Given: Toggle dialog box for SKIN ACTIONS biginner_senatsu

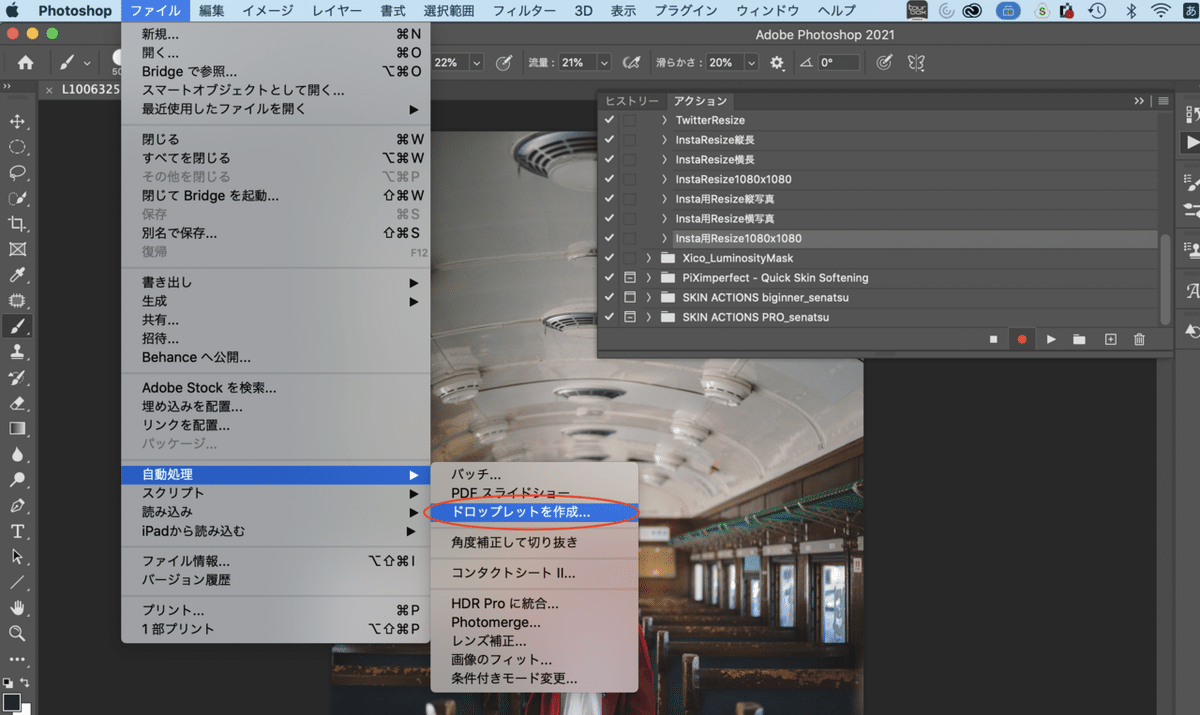Looking at the screenshot, I should [630, 297].
